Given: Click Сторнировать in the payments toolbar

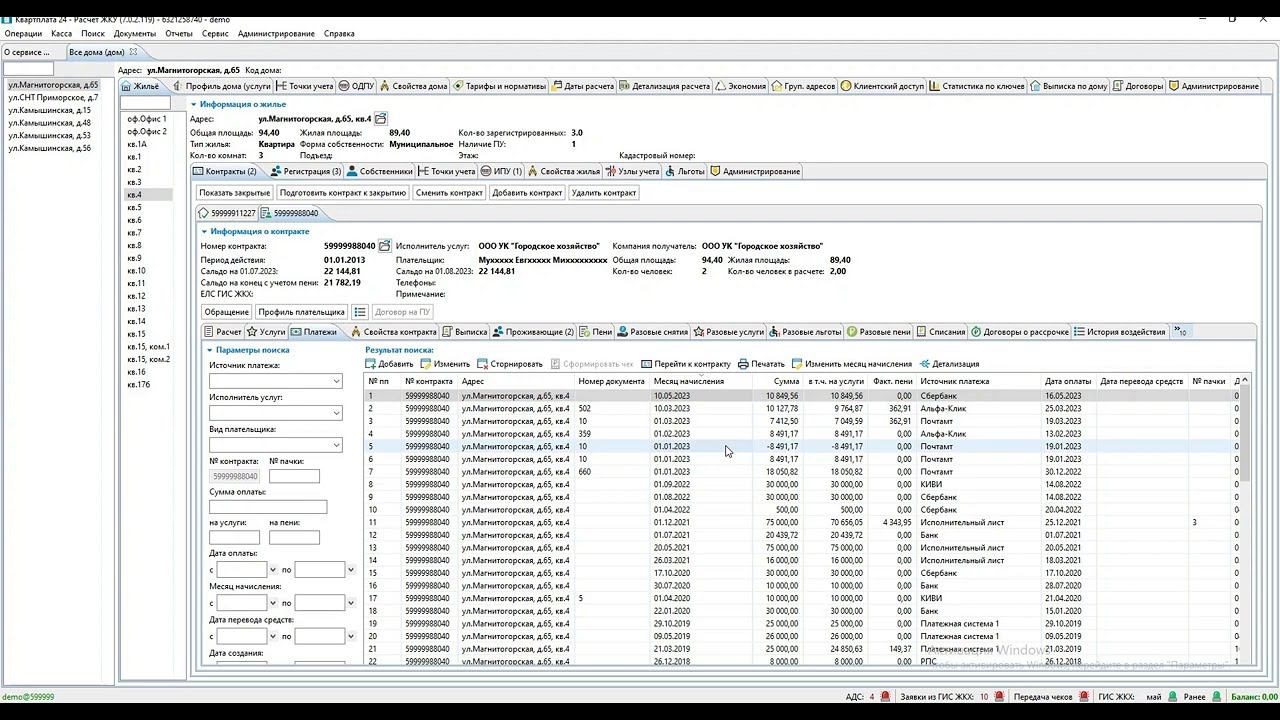Looking at the screenshot, I should (x=510, y=364).
